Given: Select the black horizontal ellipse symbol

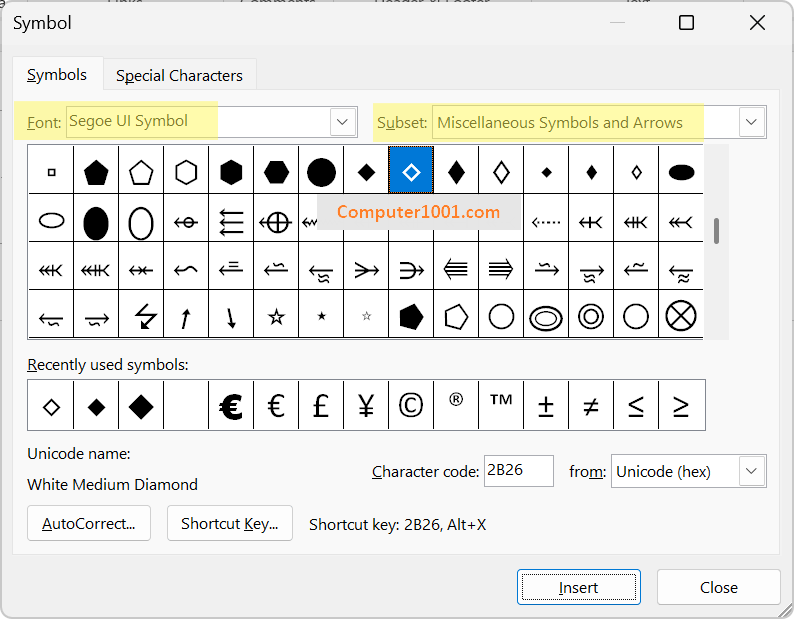Looking at the screenshot, I should click(681, 172).
